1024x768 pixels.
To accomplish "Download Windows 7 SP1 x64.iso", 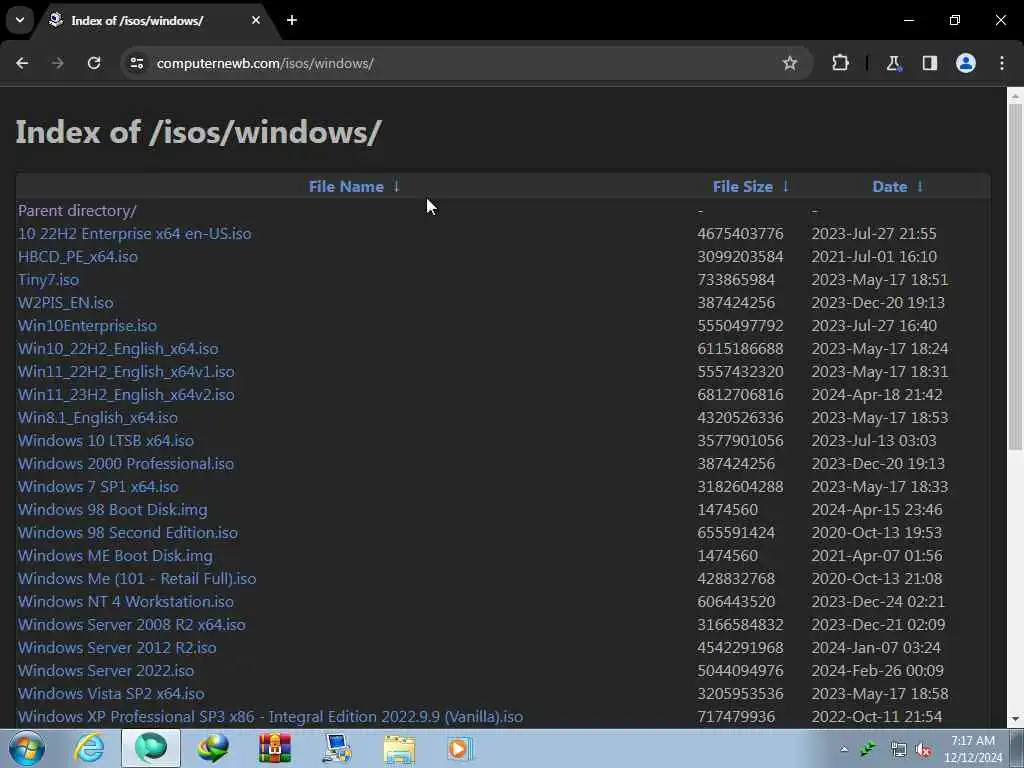I will (x=98, y=487).
